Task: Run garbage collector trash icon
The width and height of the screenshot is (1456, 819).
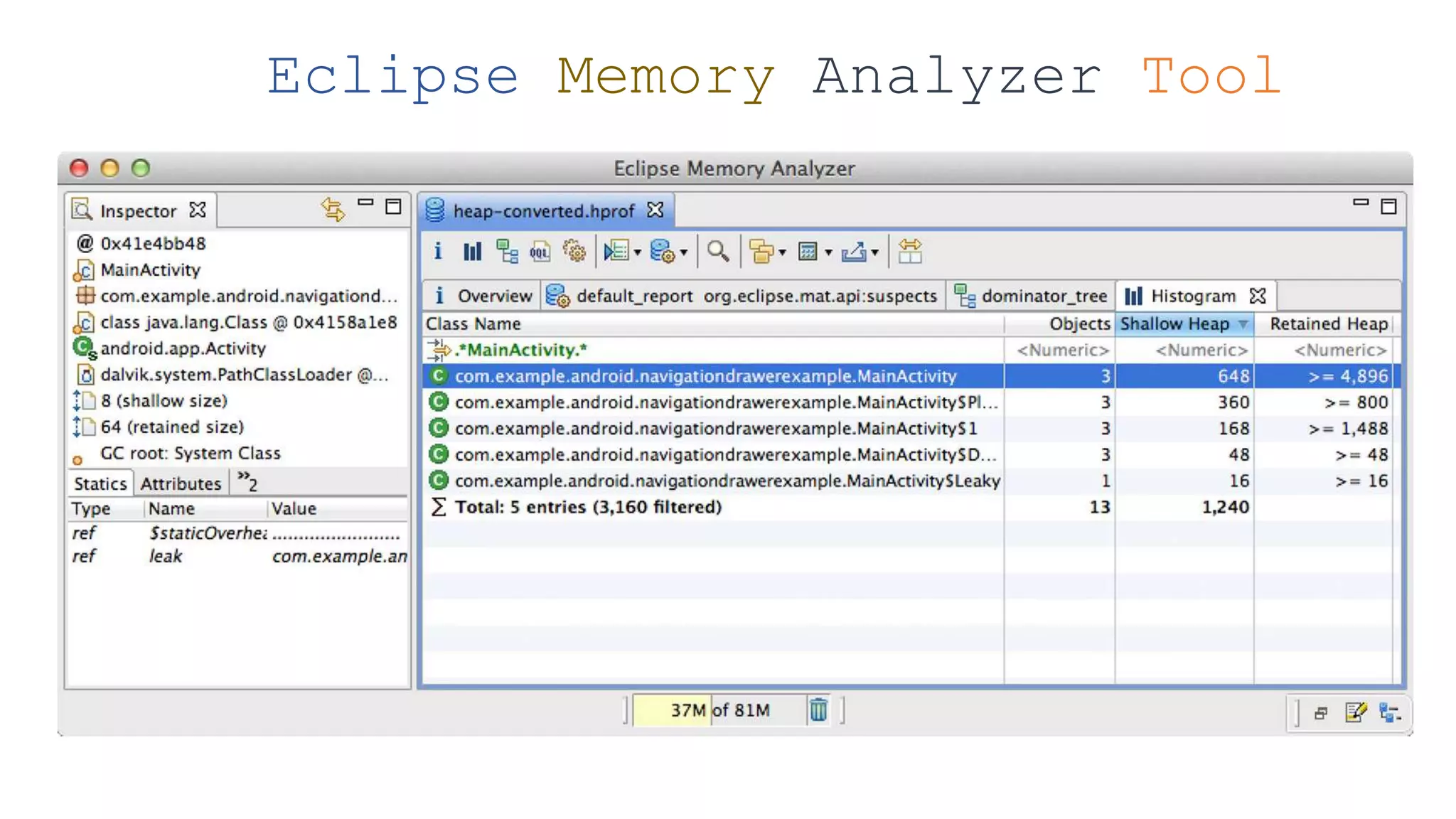Action: pyautogui.click(x=818, y=710)
